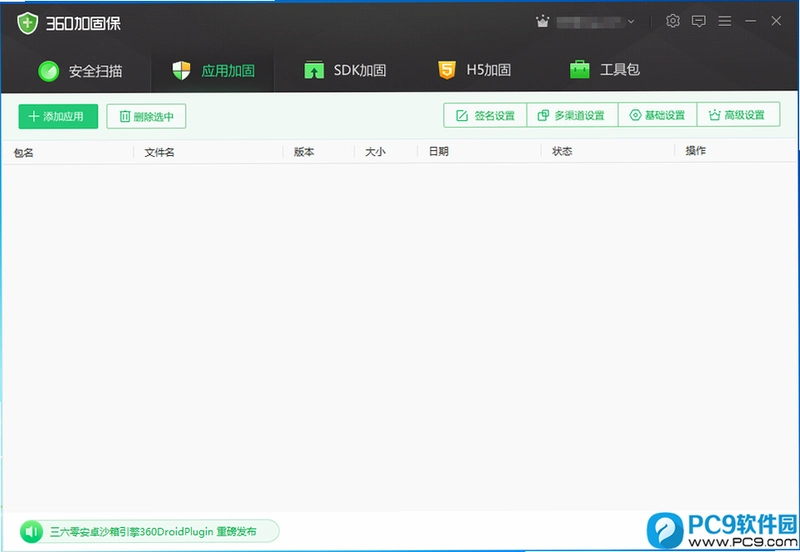Click the 添加应用 button
The height and width of the screenshot is (552, 800).
point(58,116)
